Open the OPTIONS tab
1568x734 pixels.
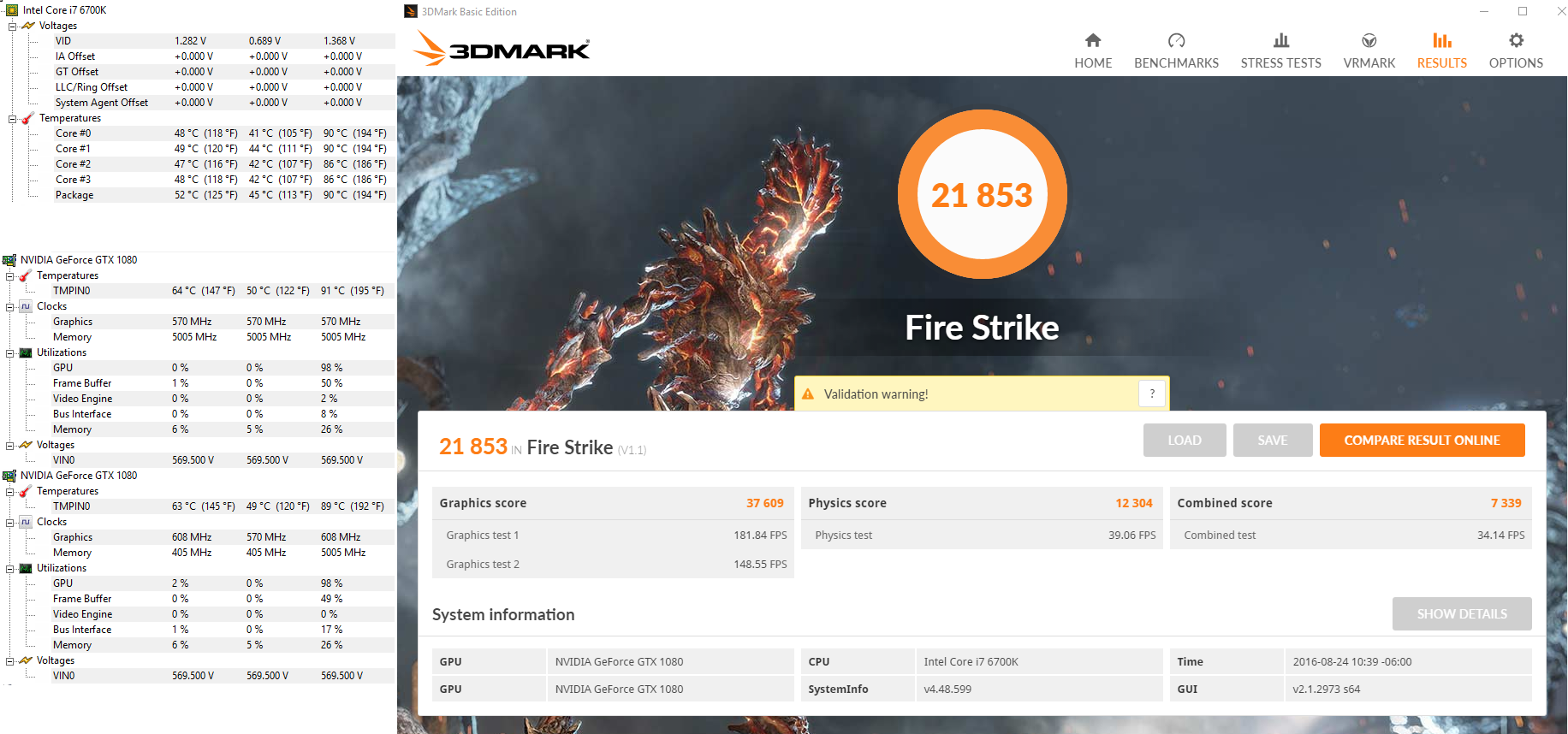tap(1516, 50)
